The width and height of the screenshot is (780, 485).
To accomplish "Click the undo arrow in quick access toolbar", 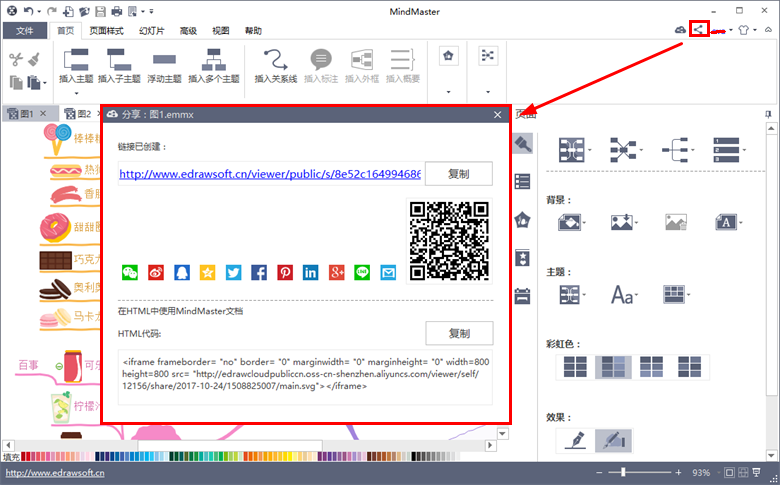I will click(29, 10).
